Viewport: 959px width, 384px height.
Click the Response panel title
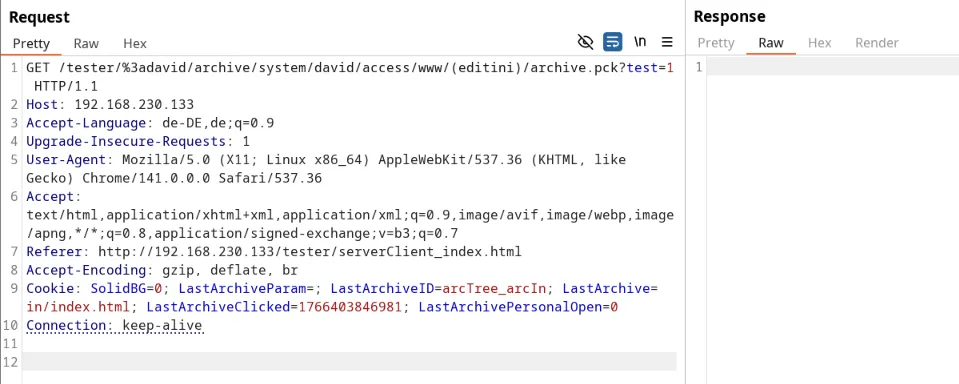point(729,17)
